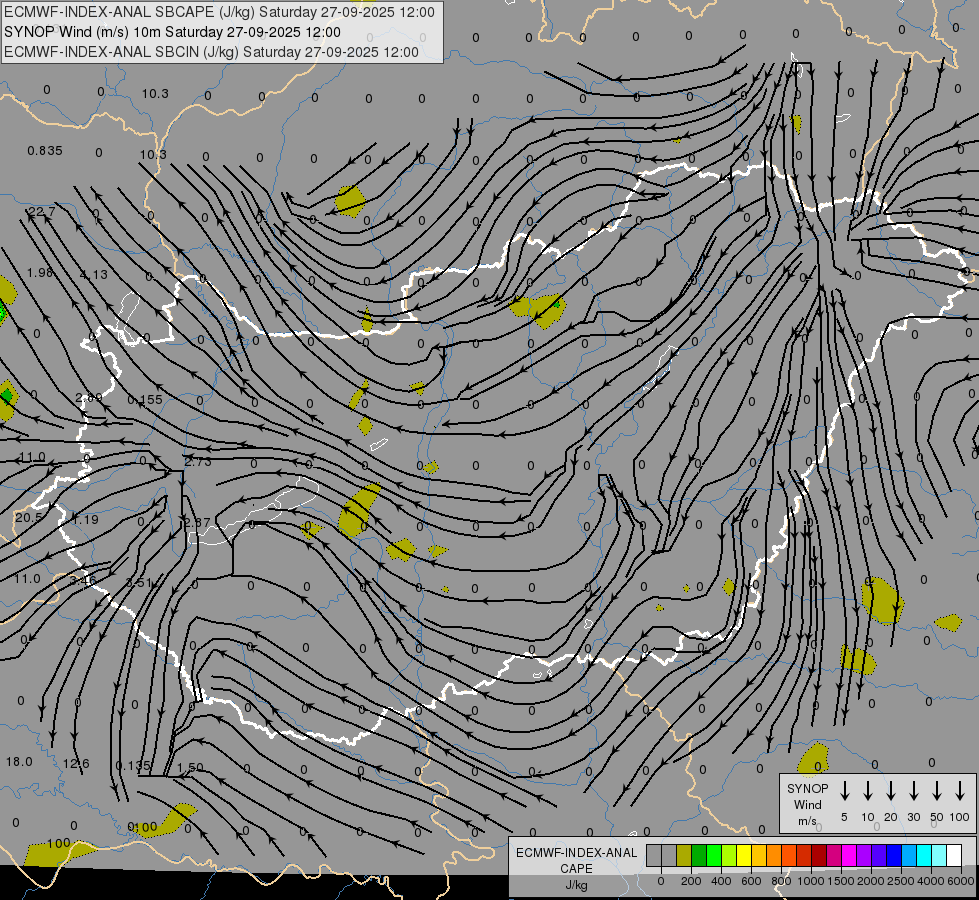Click the 2.89 value near the white border
Image resolution: width=979 pixels, height=900 pixels.
coord(89,397)
